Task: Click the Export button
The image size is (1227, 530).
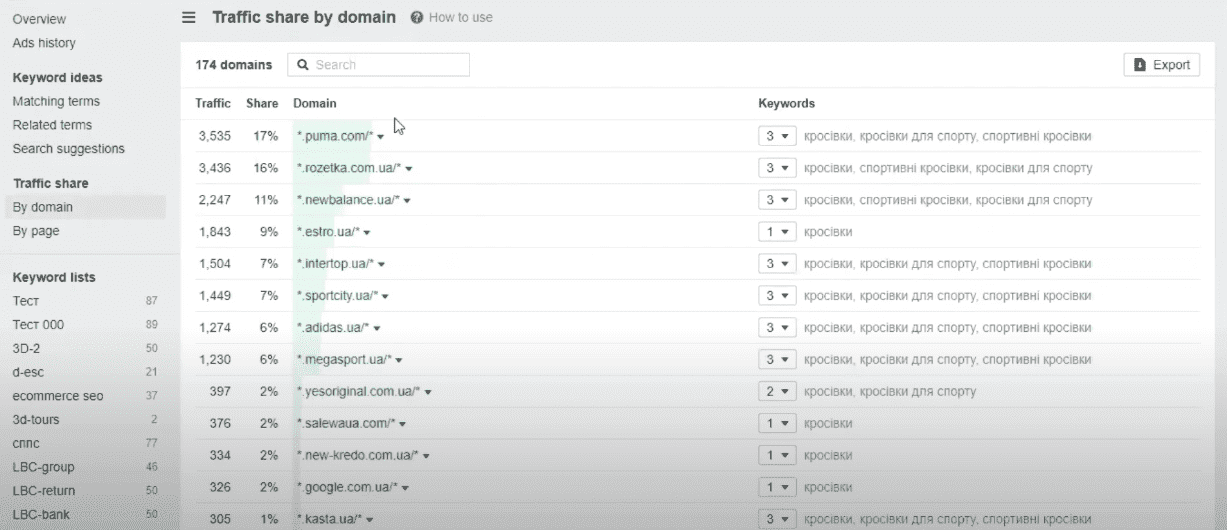Action: tap(1162, 65)
